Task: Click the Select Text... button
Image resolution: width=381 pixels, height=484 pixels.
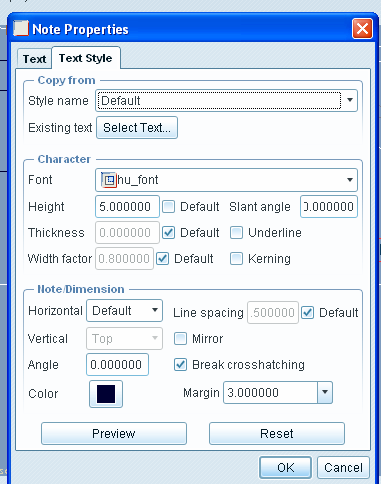Action: (137, 127)
